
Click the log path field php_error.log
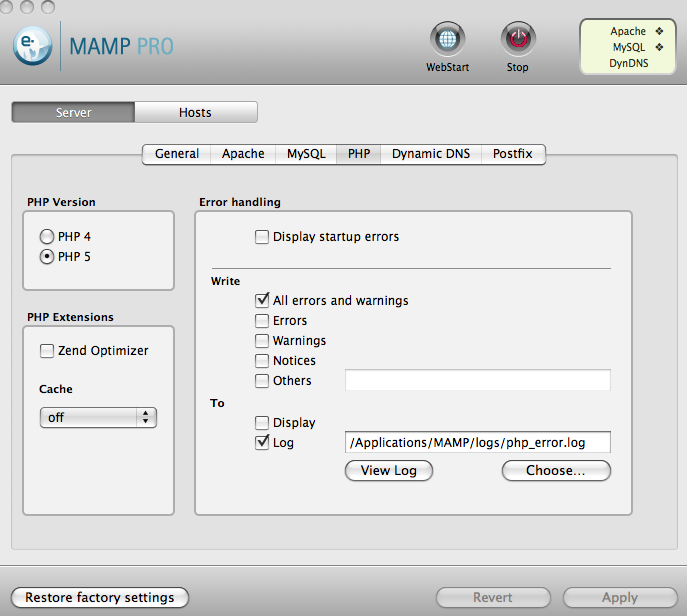(478, 443)
